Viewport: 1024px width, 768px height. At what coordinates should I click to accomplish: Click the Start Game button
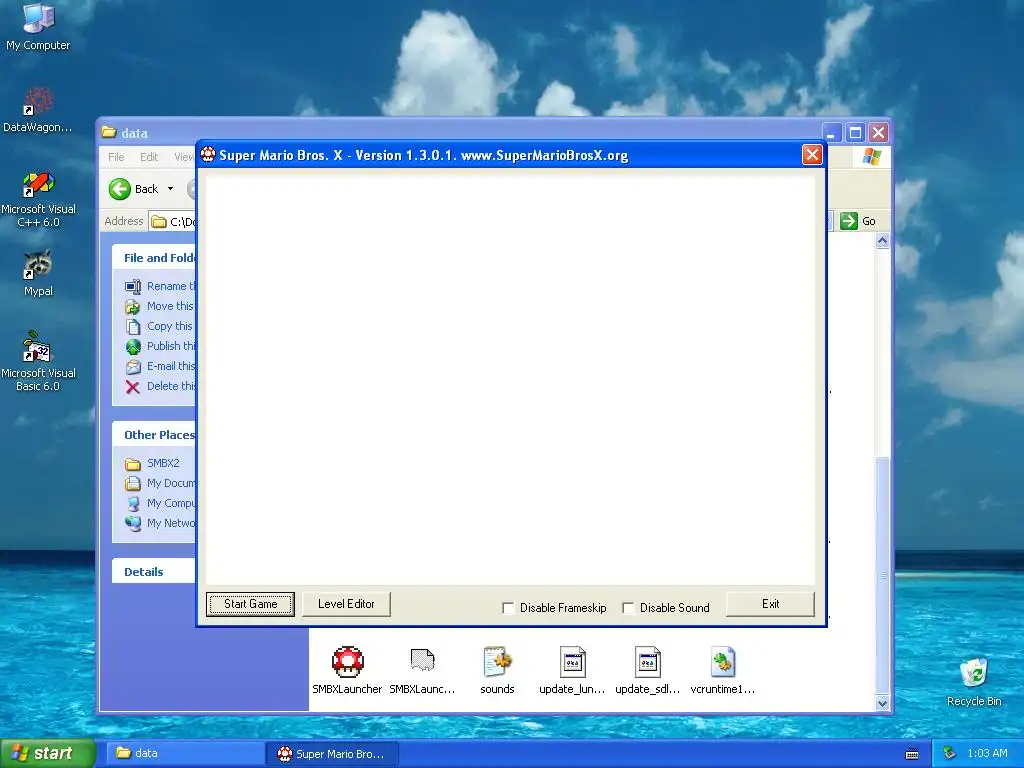coord(250,604)
